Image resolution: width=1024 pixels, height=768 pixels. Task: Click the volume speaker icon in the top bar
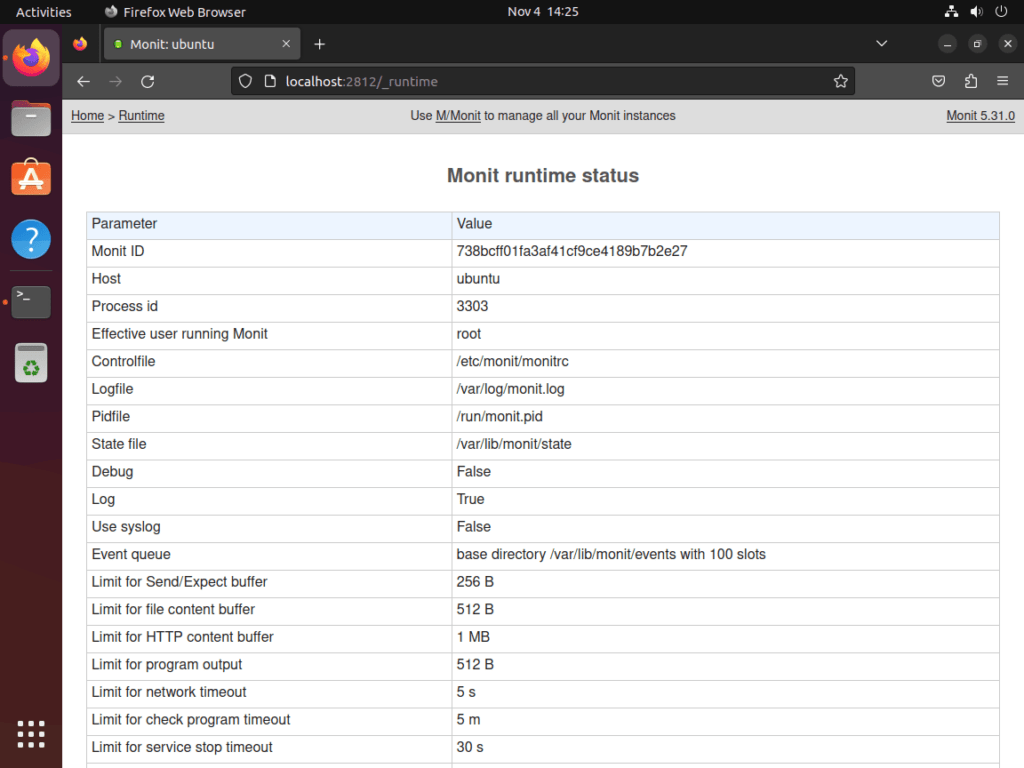click(976, 11)
